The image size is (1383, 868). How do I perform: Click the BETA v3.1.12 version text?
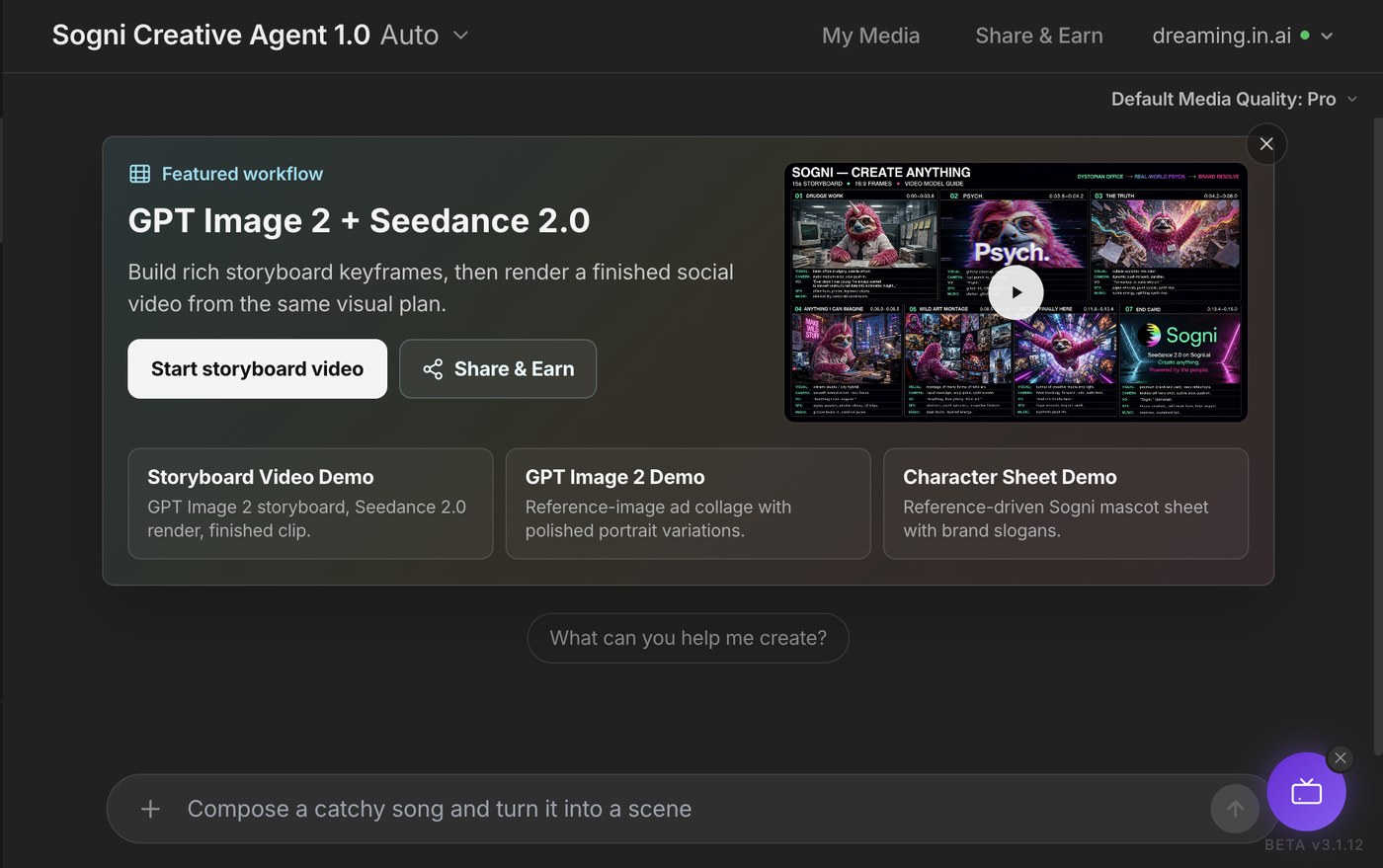tap(1314, 845)
